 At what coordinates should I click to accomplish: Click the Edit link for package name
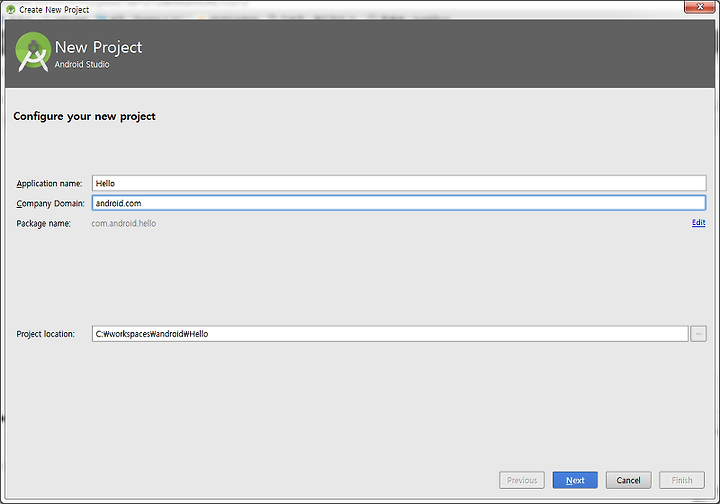point(698,223)
